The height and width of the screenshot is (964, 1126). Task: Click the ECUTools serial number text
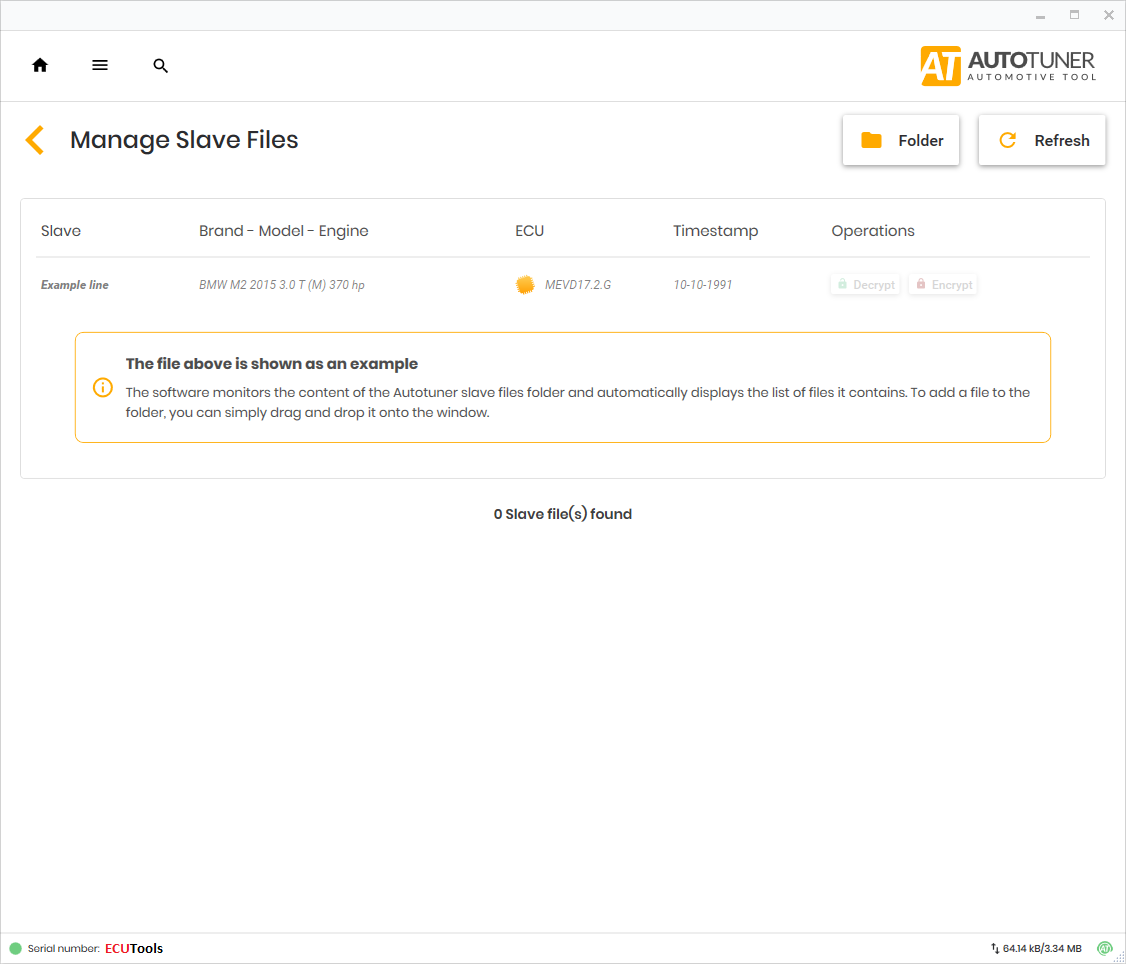coord(134,948)
